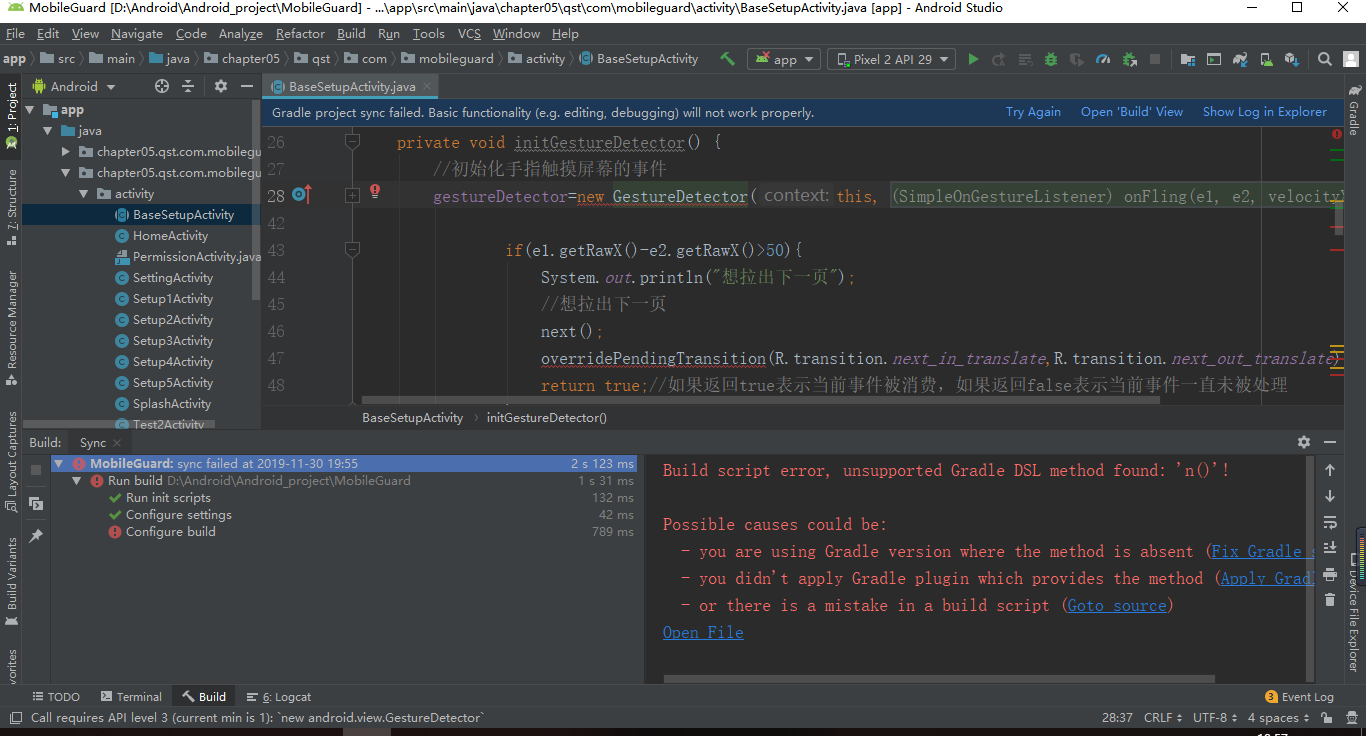The image size is (1366, 736).
Task: Open Search Everywhere magnifier icon
Action: click(1322, 58)
